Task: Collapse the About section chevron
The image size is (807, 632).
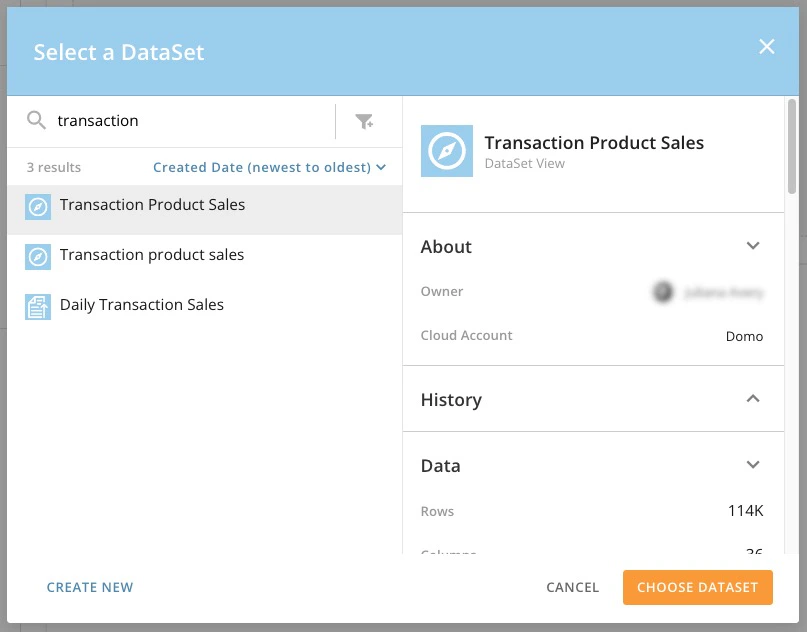Action: [x=753, y=245]
